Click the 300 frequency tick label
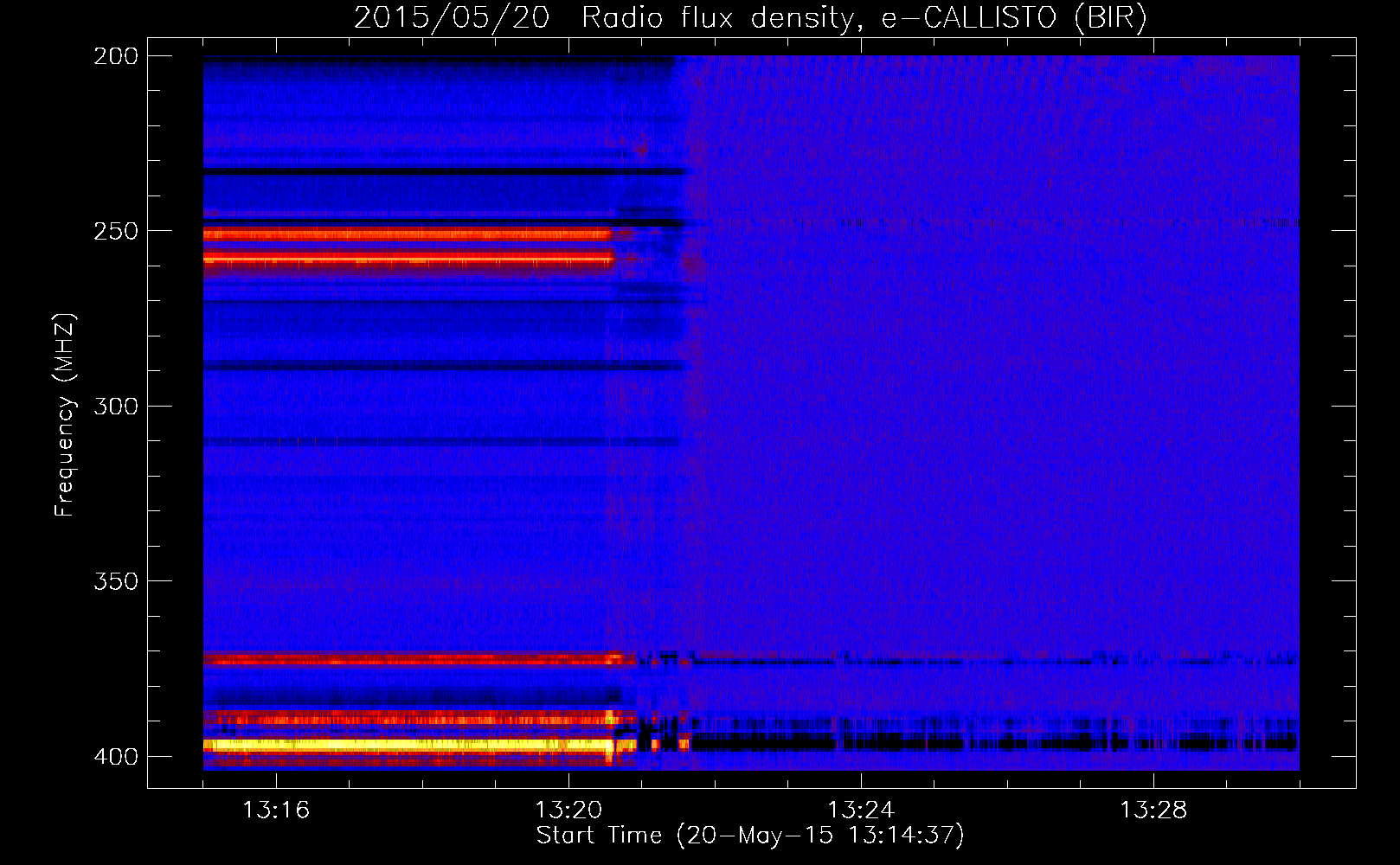Screen dimensions: 1400x865 pyautogui.click(x=116, y=406)
